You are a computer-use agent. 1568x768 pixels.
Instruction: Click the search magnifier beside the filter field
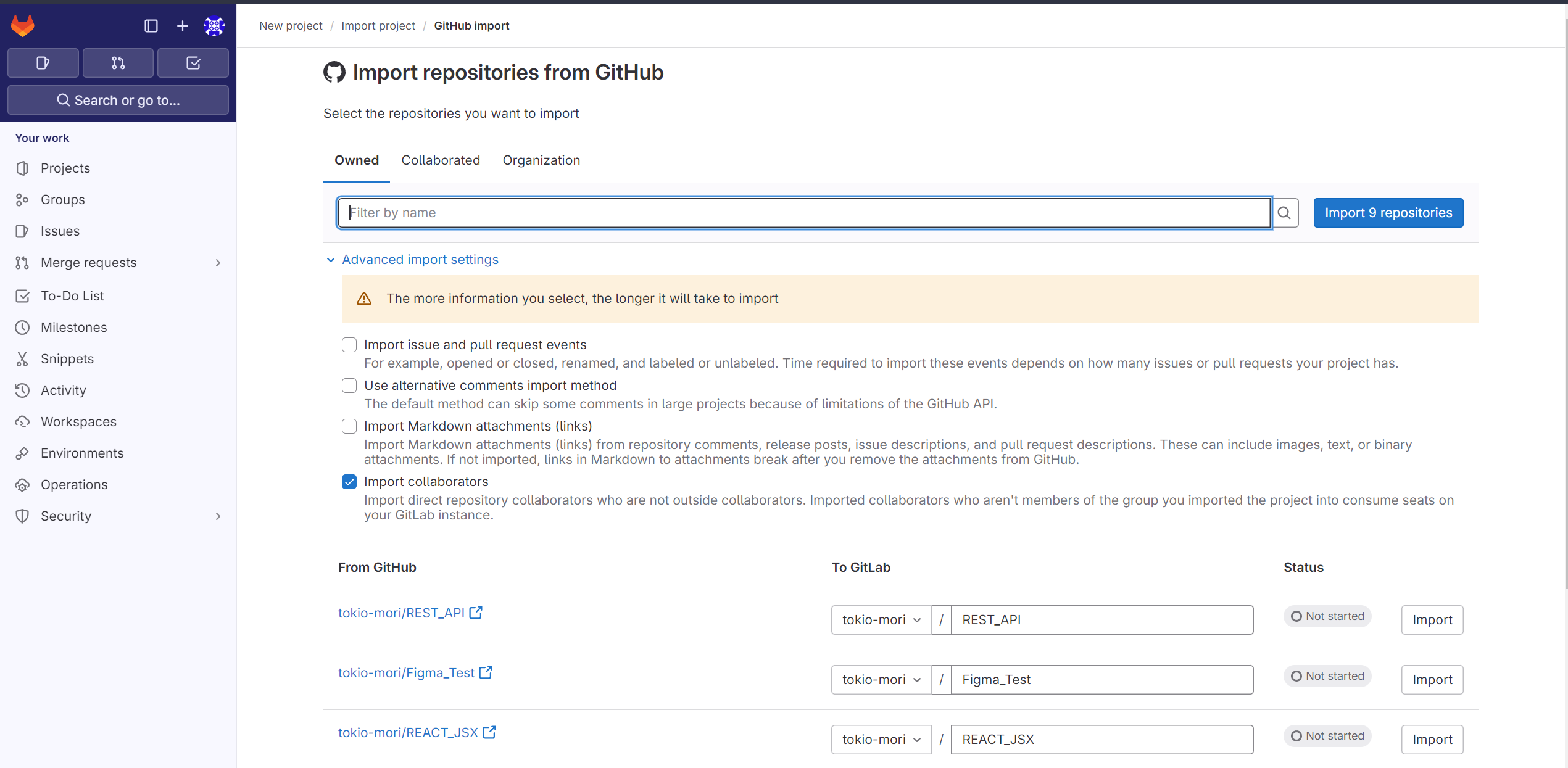[1285, 212]
